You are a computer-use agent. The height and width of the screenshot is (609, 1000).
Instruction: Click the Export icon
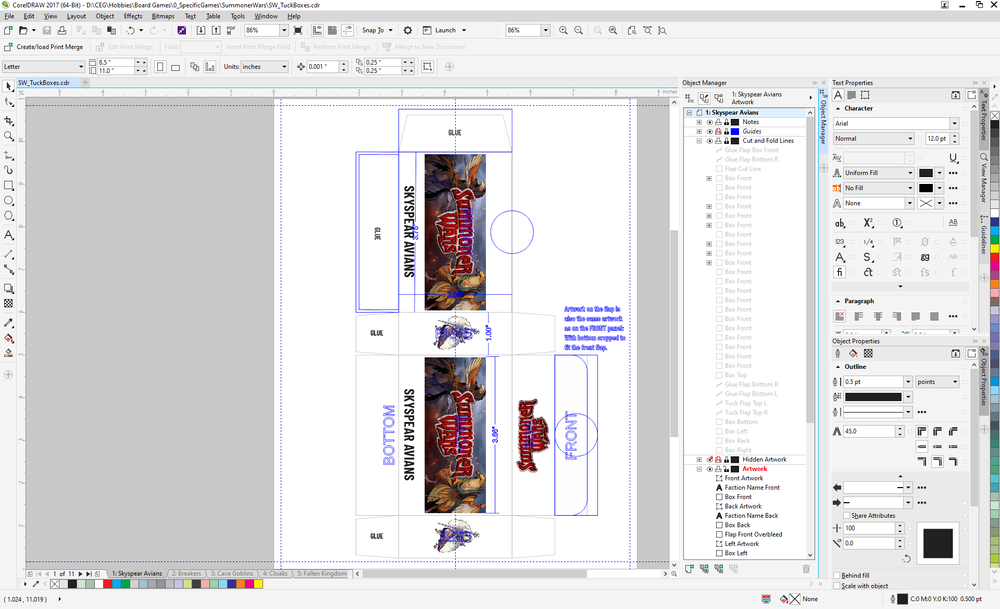(x=216, y=30)
